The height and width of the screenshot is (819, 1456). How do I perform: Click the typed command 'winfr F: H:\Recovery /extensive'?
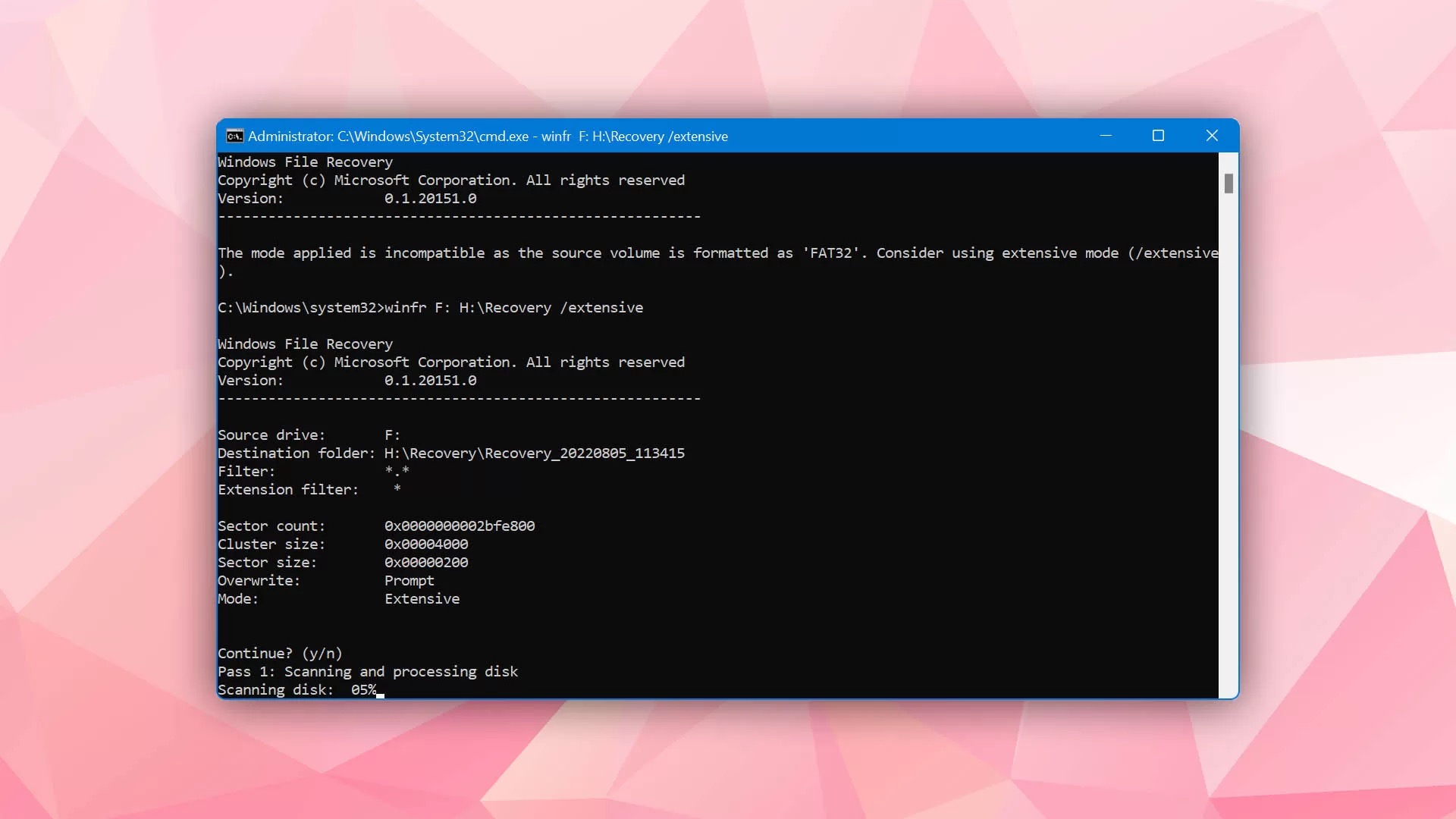pyautogui.click(x=513, y=307)
